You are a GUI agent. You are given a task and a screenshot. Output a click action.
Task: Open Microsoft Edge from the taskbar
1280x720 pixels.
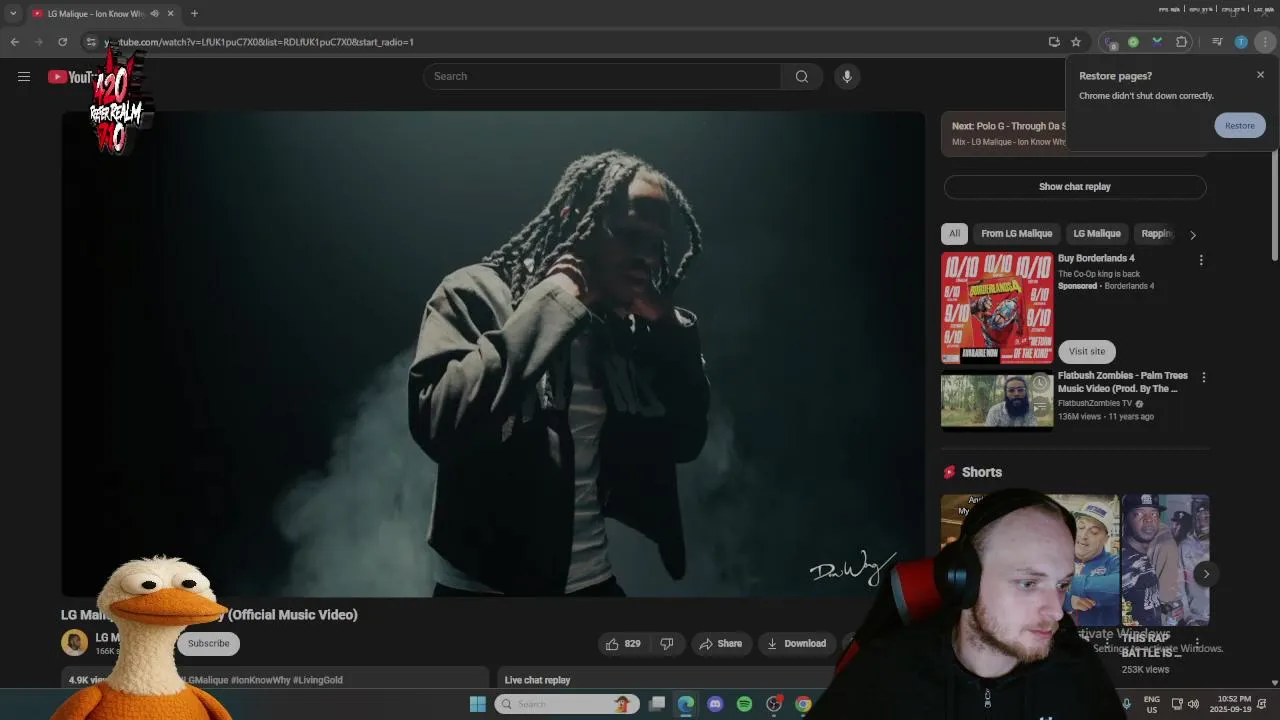click(686, 704)
